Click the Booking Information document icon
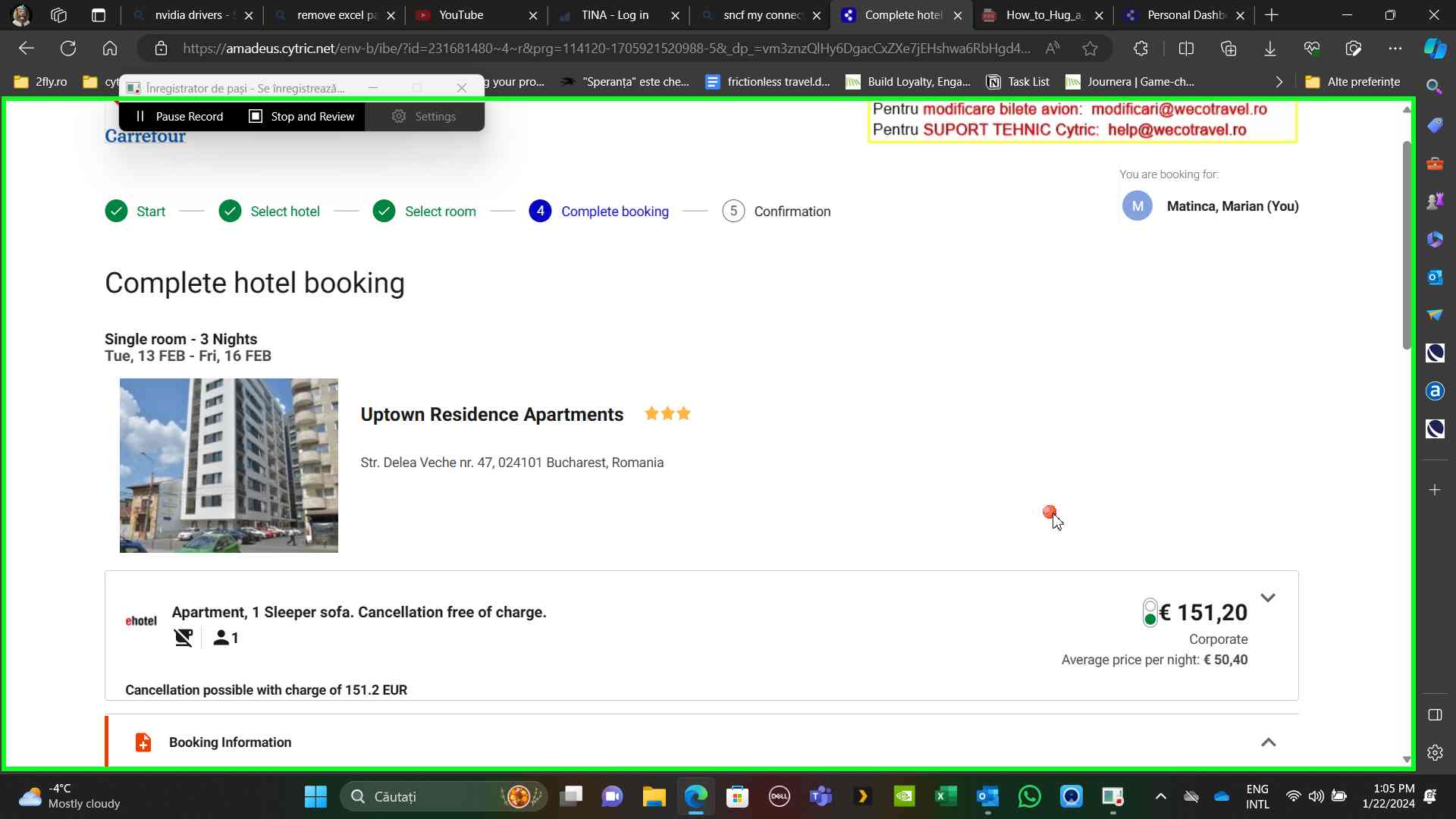This screenshot has width=1456, height=819. [x=143, y=742]
